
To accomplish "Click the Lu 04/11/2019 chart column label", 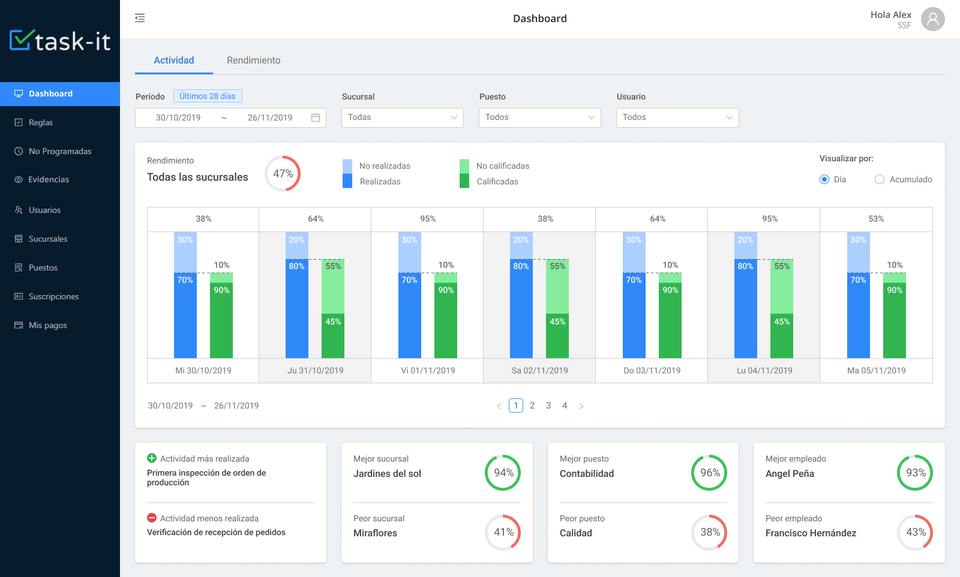I will 764,371.
